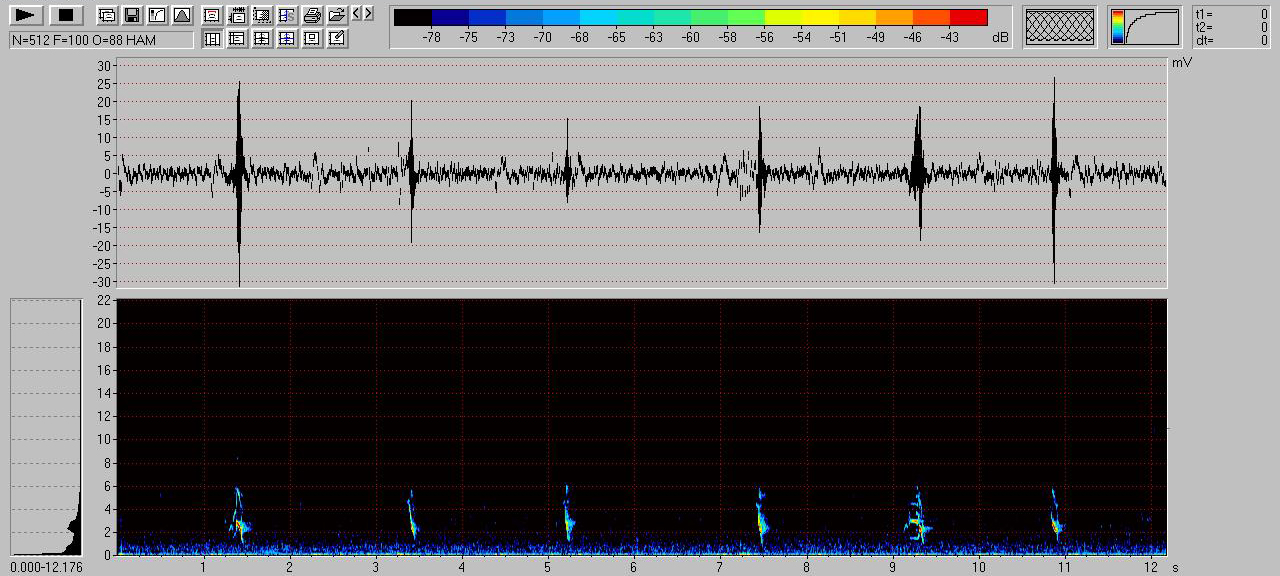Go to previous section with left arrow
This screenshot has width=1280, height=576.
[x=357, y=13]
